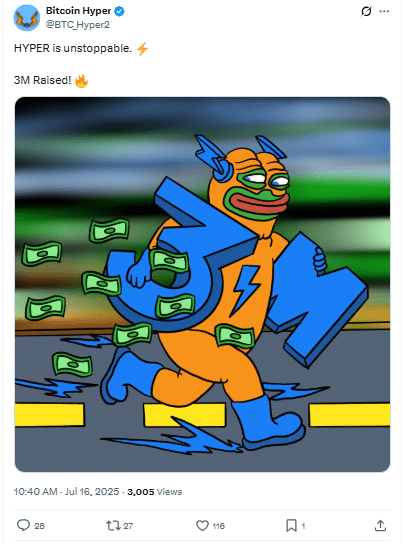403x543 pixels.
Task: Open the 3M Pepe runner image
Action: 202,284
